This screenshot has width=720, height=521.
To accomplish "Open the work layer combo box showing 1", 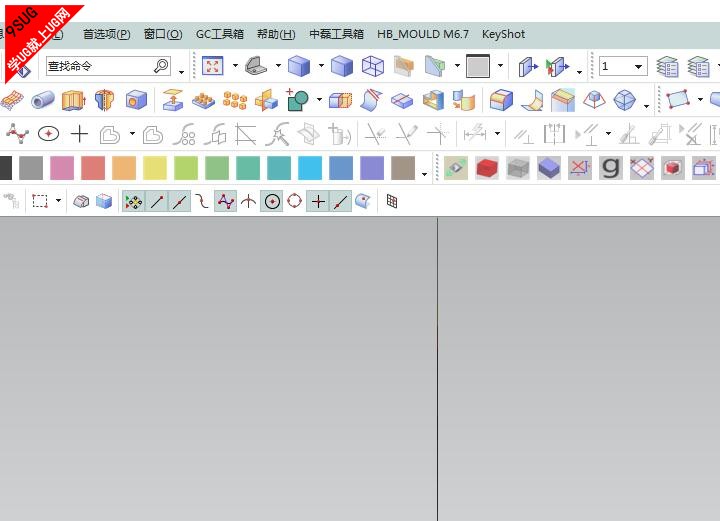I will click(x=623, y=66).
